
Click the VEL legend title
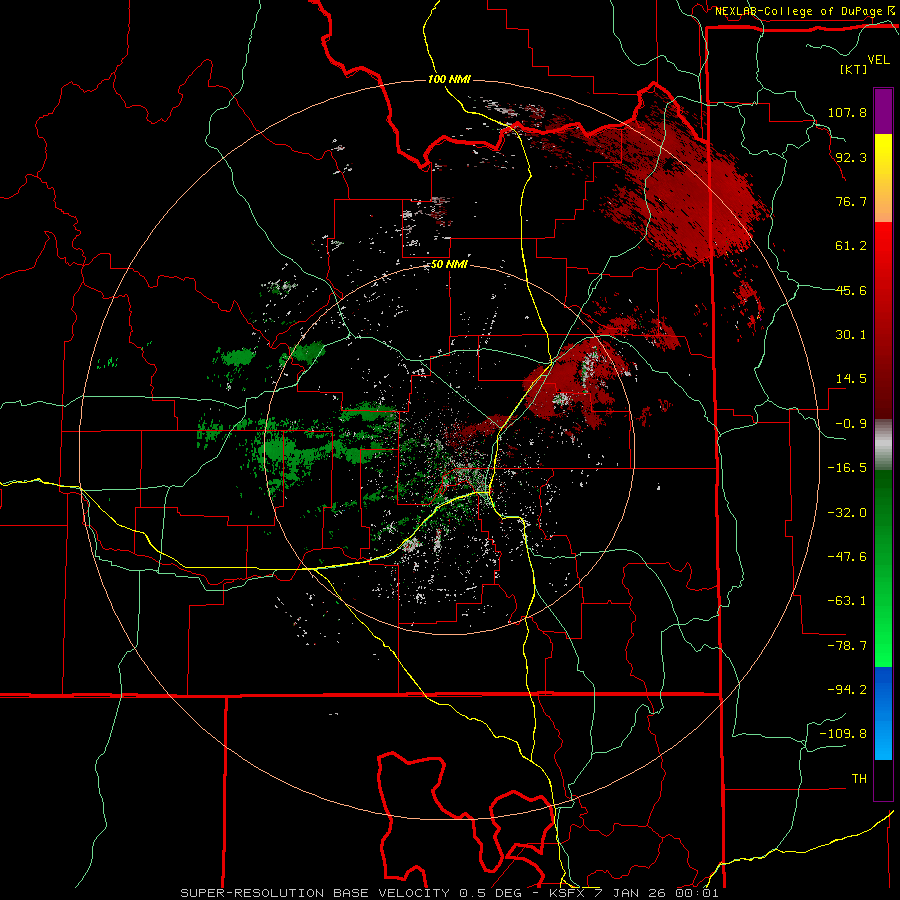(x=878, y=60)
